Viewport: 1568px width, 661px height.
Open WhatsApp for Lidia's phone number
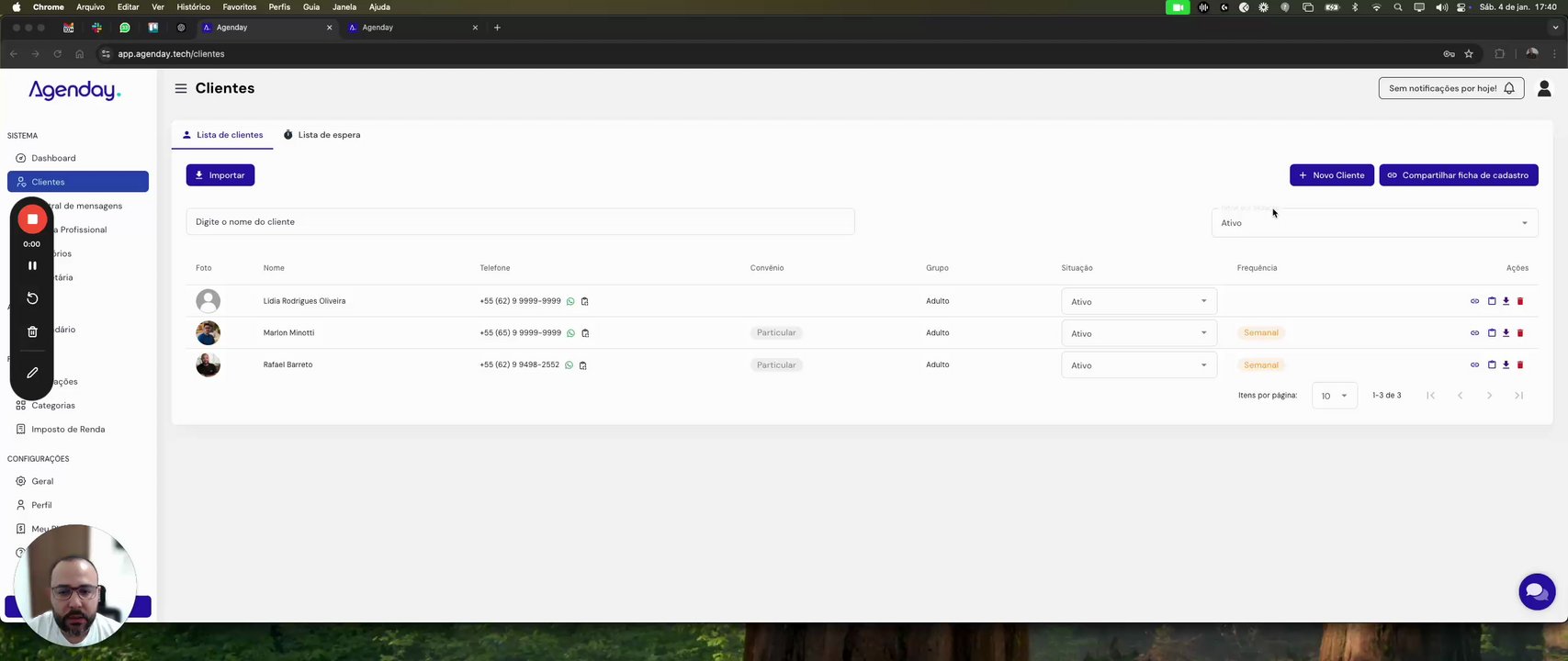click(x=570, y=301)
